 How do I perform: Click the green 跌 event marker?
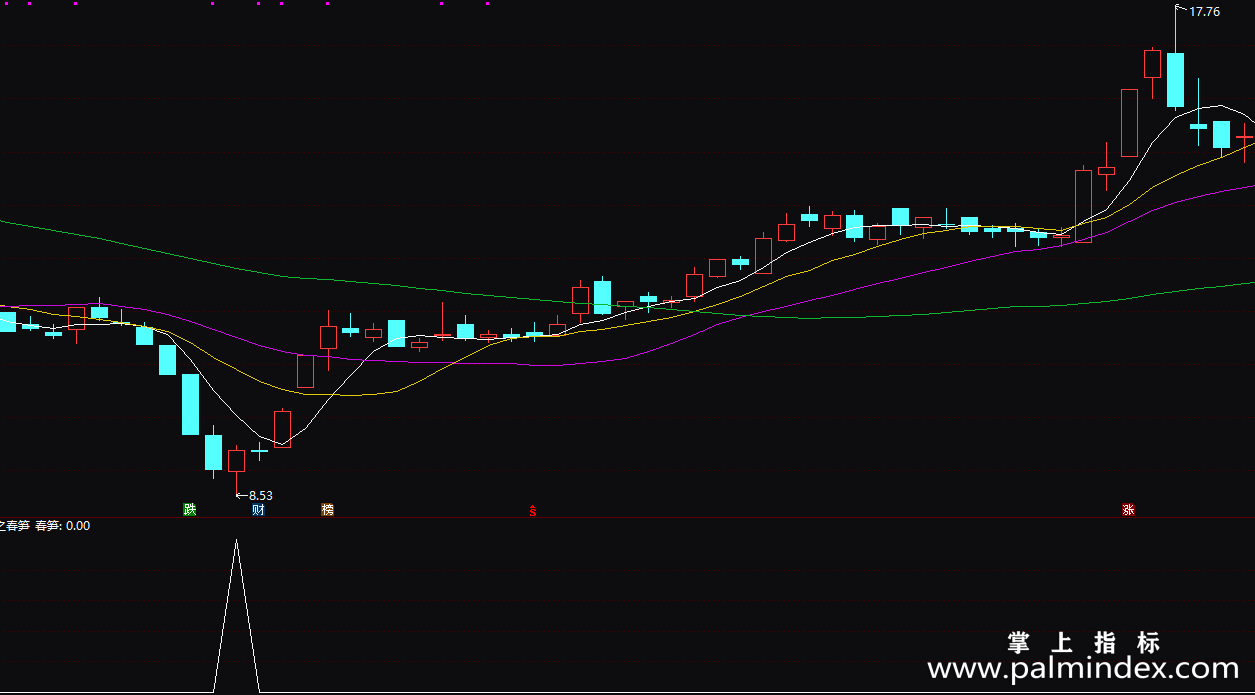190,510
